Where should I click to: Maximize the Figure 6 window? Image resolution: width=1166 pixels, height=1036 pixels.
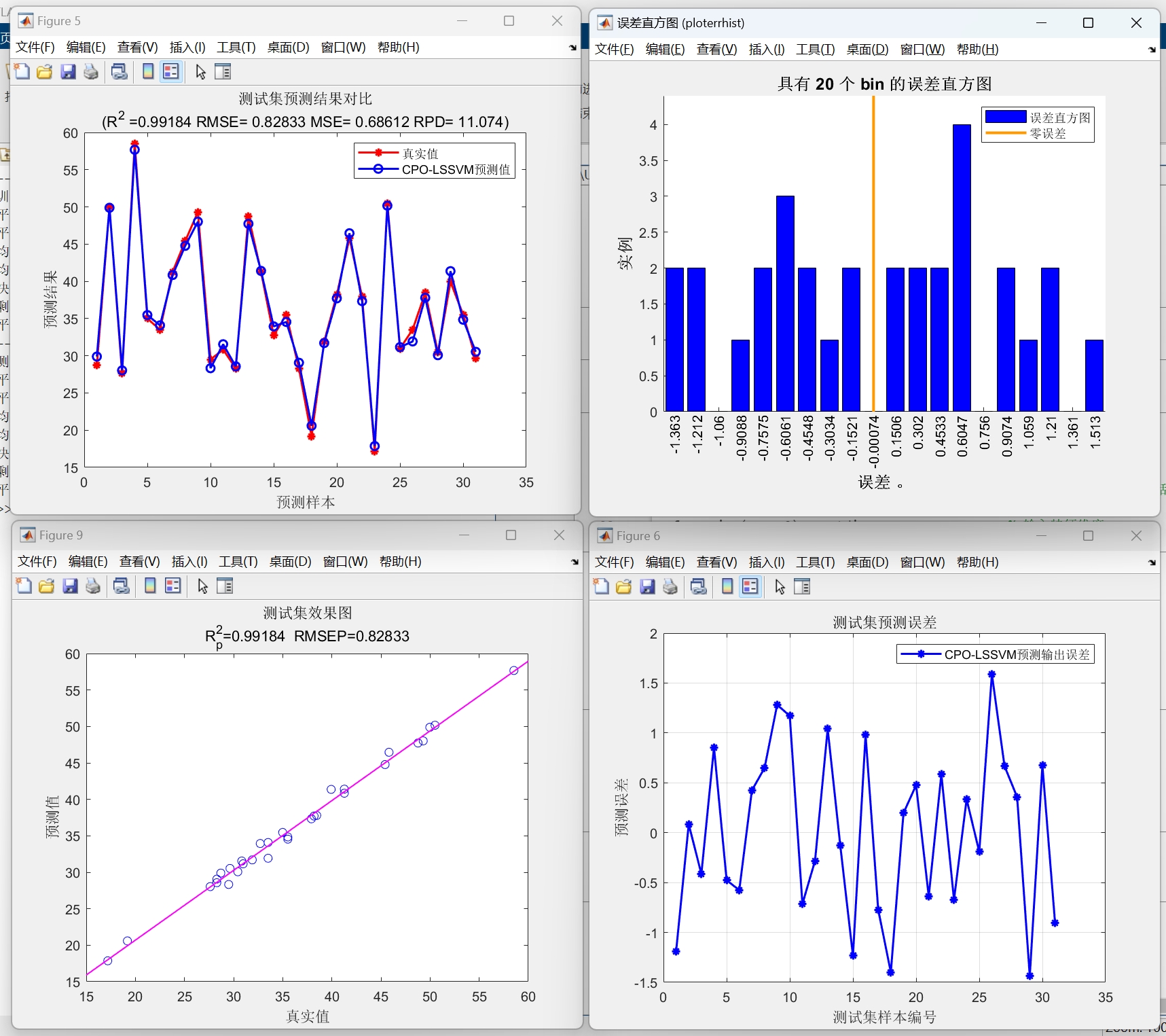(x=1088, y=536)
